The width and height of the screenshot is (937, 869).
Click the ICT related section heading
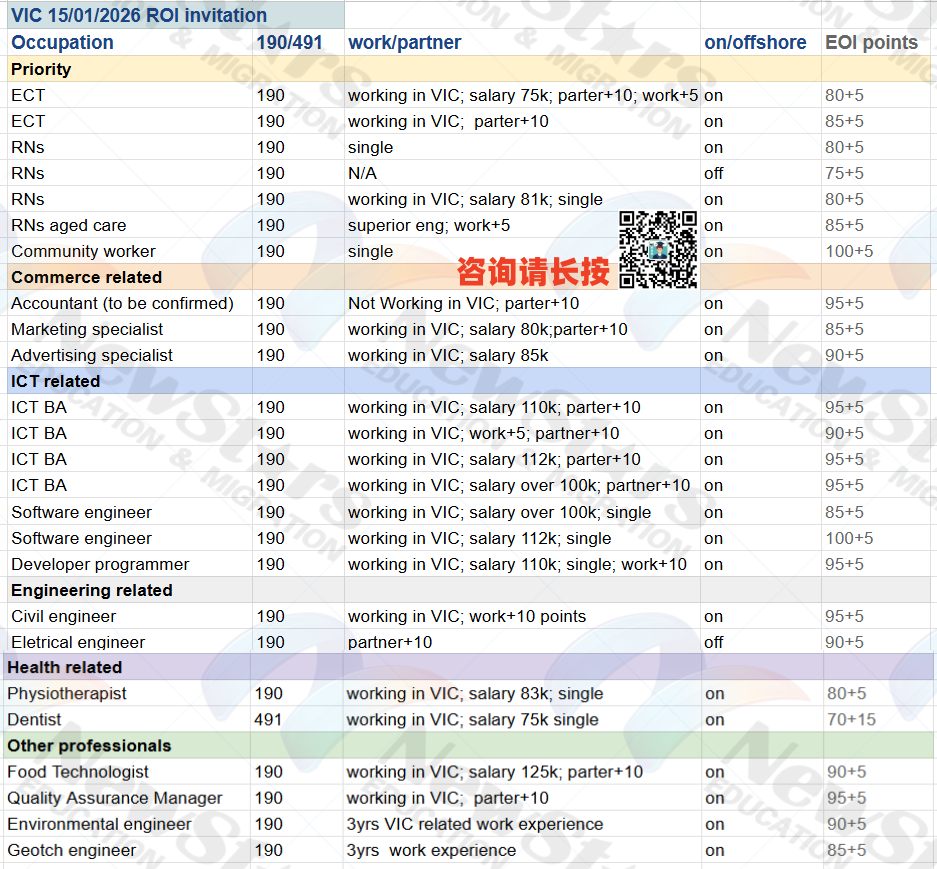pyautogui.click(x=56, y=381)
